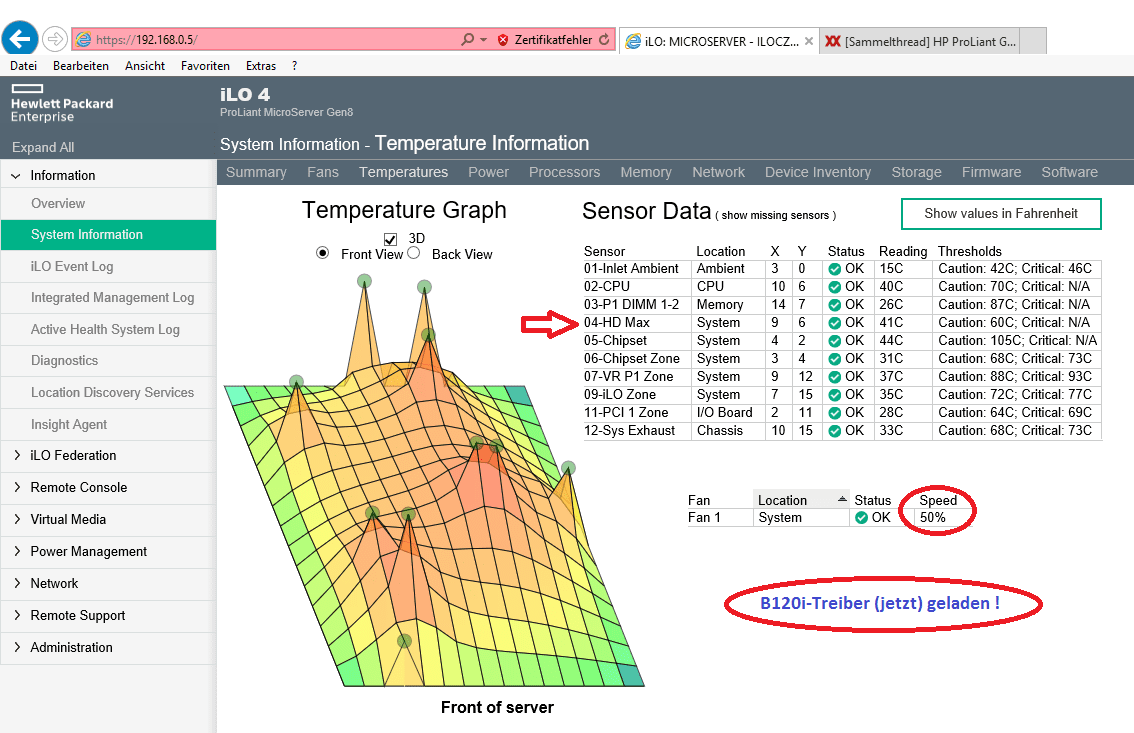The image size is (1134, 733).
Task: Expand the Administration section
Action: (17, 647)
